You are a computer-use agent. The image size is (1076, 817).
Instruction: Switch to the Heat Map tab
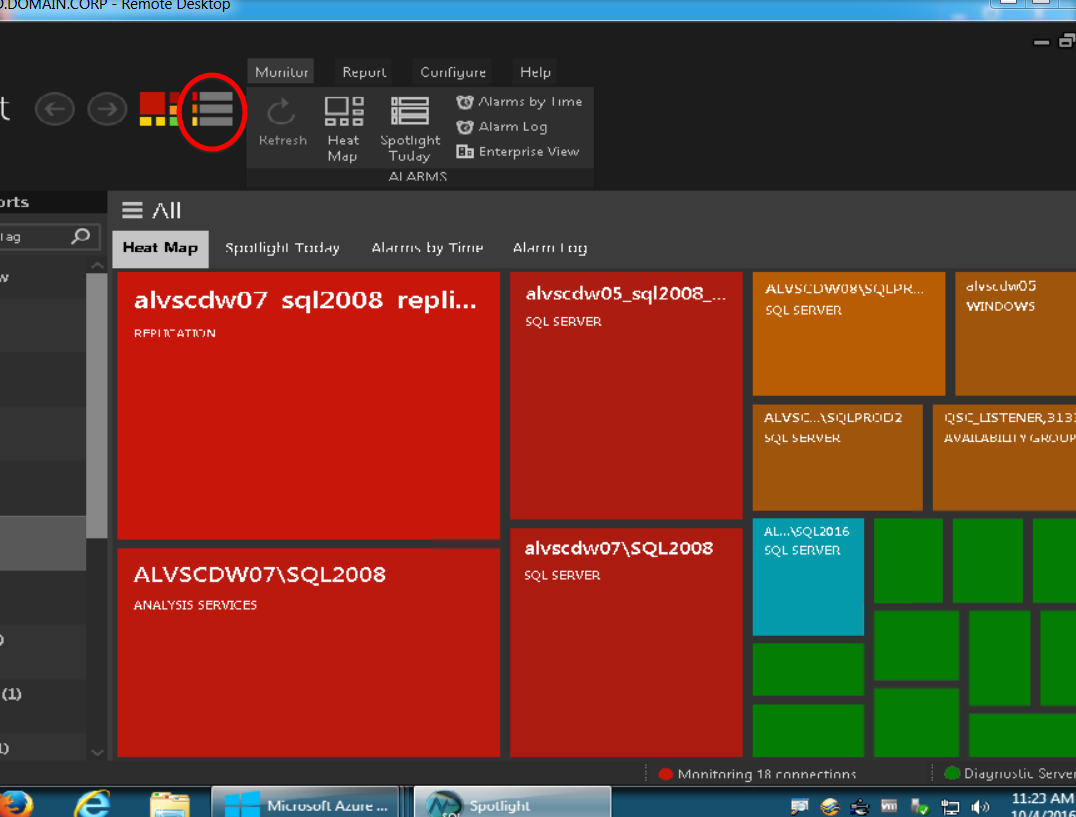[161, 248]
